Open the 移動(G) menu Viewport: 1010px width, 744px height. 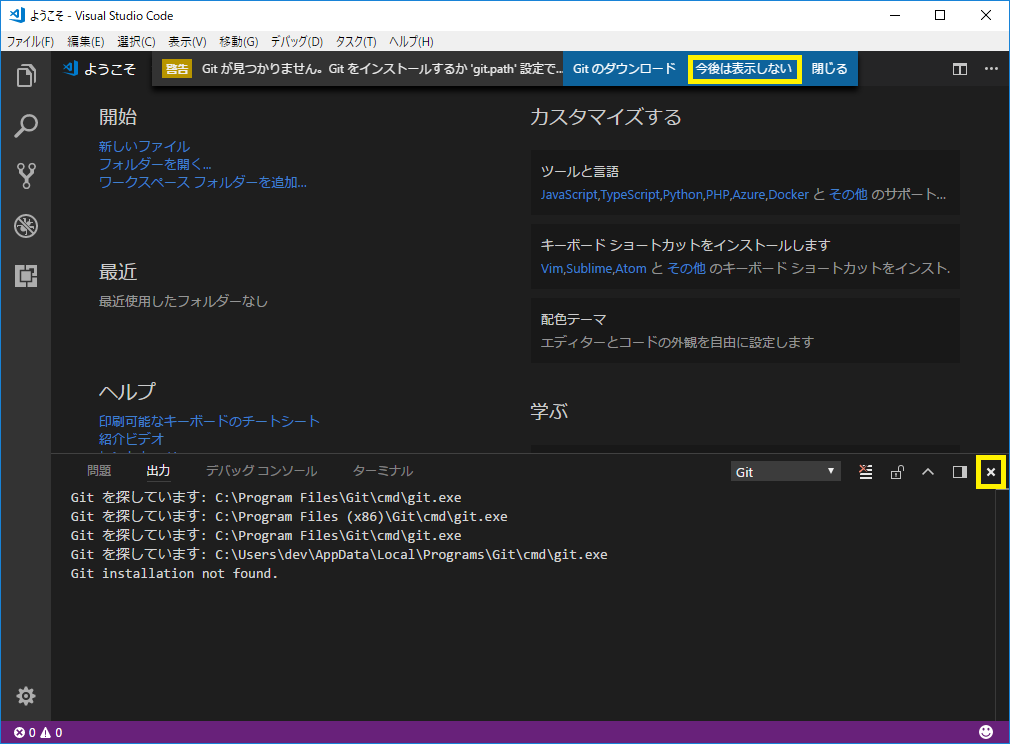[238, 42]
